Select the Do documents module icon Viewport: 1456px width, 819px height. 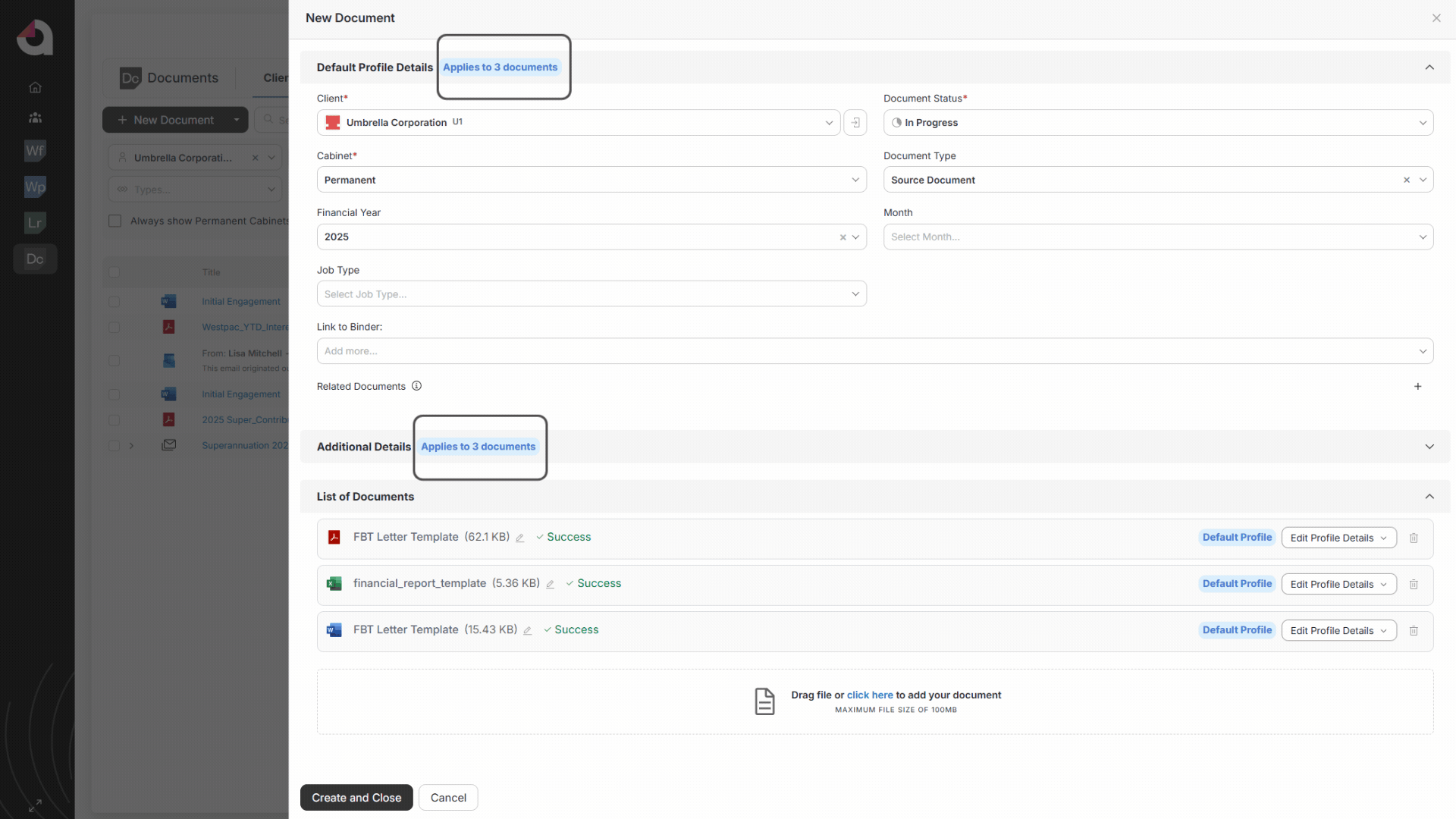(x=35, y=259)
